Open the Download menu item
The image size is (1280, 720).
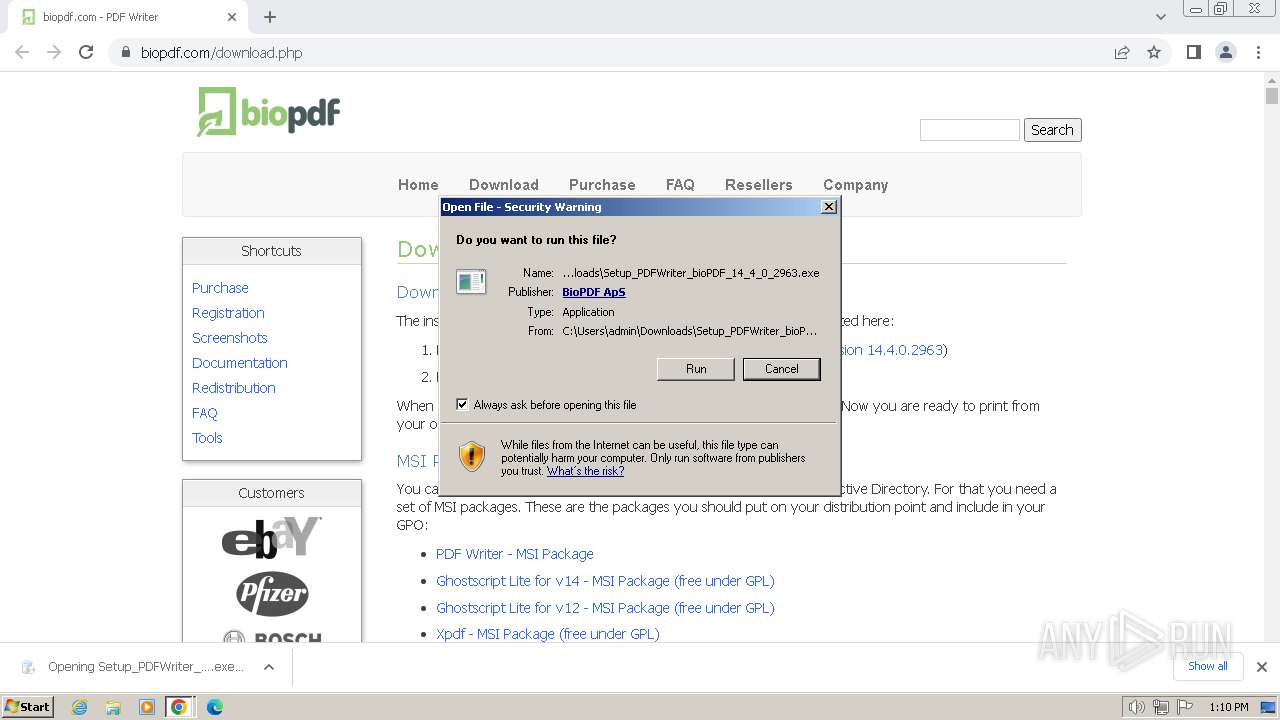coord(504,185)
